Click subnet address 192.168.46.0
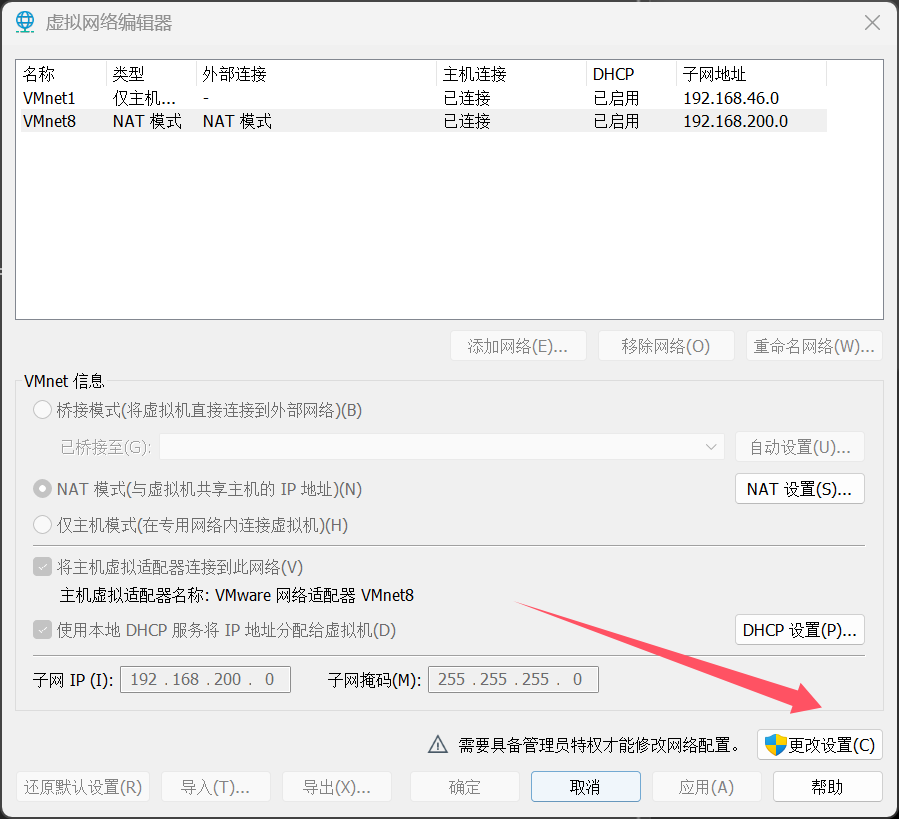 coord(731,98)
